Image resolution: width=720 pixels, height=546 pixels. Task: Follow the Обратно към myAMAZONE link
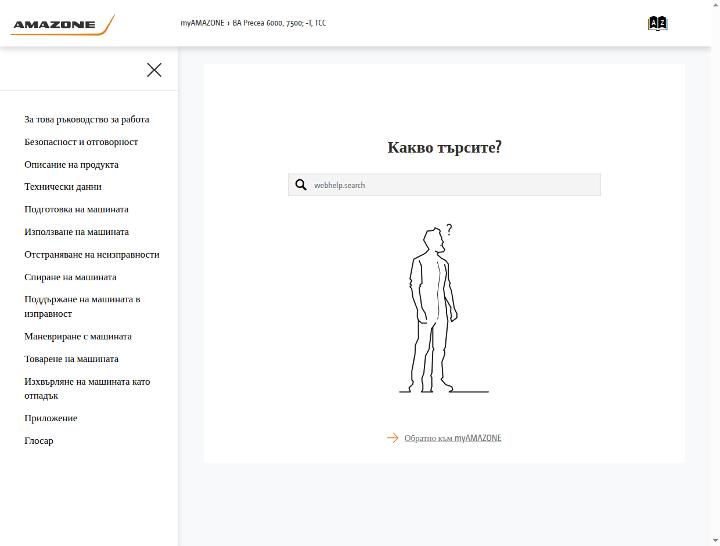[453, 438]
